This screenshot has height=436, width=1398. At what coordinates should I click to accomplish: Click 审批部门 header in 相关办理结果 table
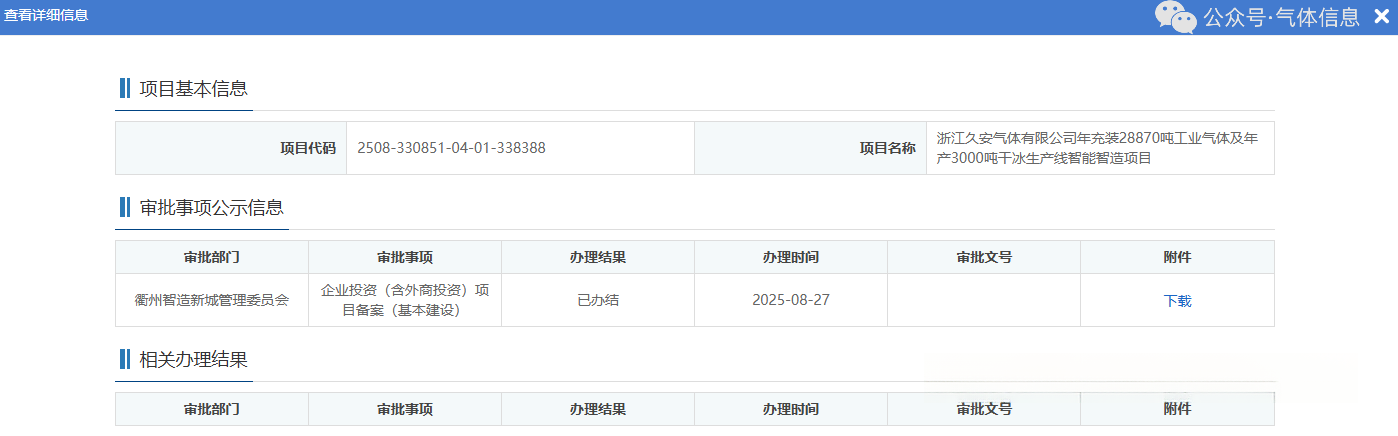click(212, 409)
